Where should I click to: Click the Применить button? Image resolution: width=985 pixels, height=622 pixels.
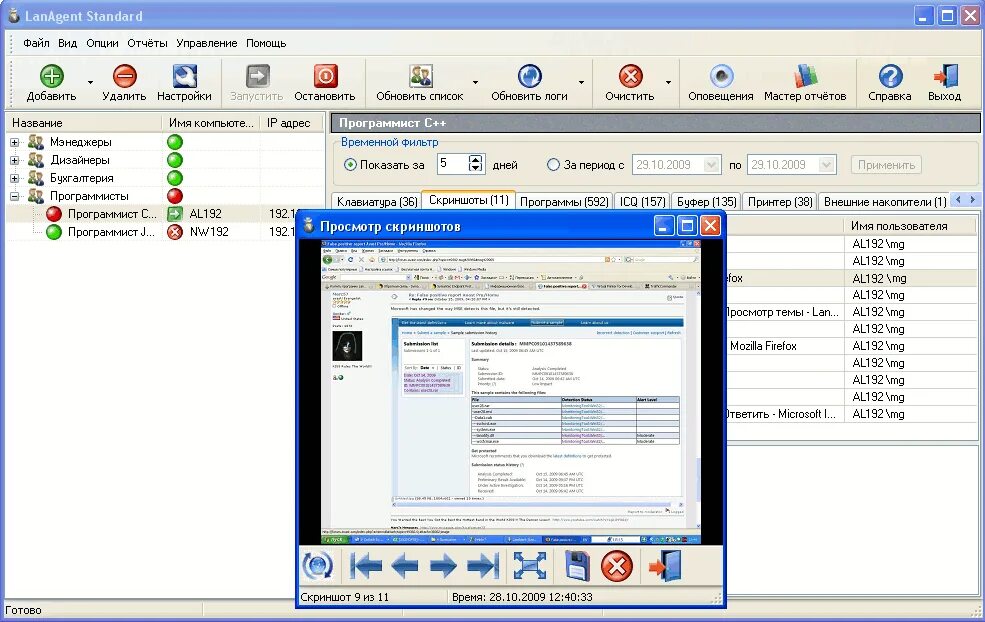tap(886, 165)
